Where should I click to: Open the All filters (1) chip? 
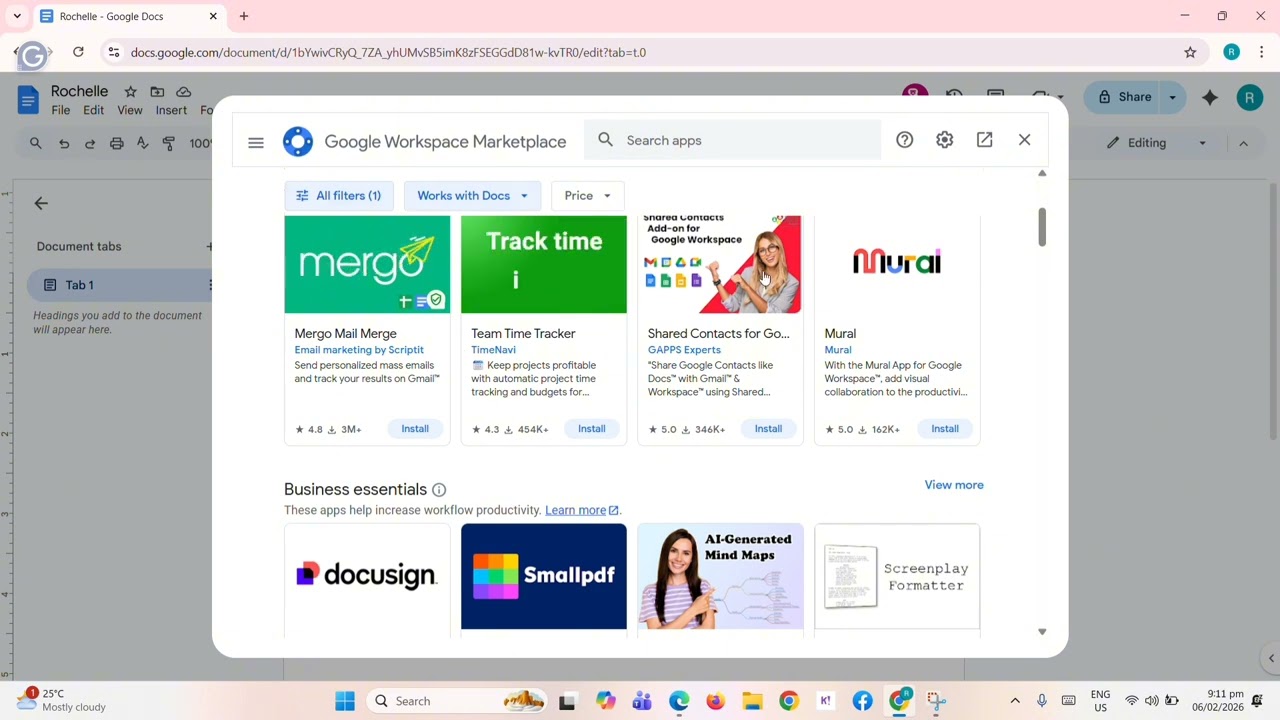339,196
